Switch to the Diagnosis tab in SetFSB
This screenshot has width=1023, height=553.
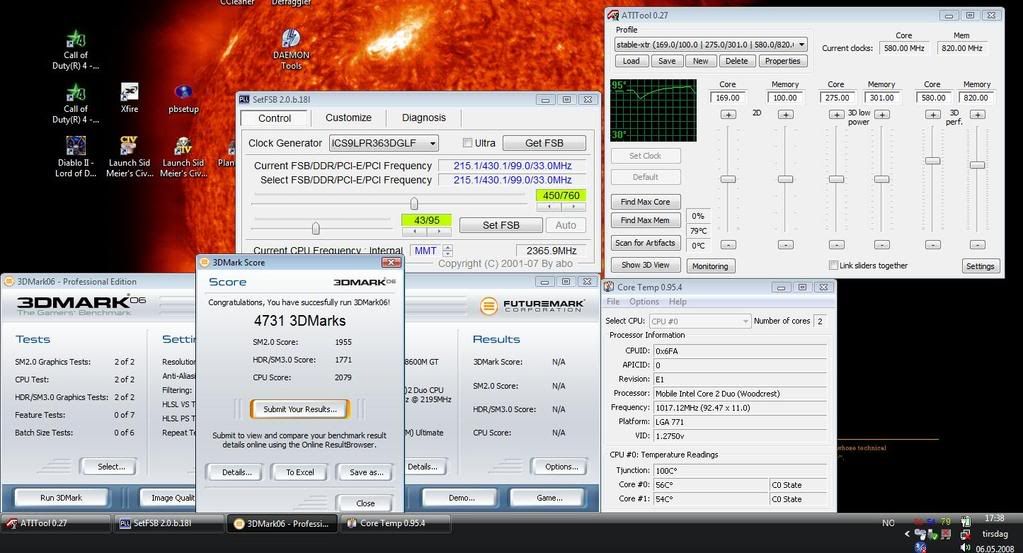point(423,118)
